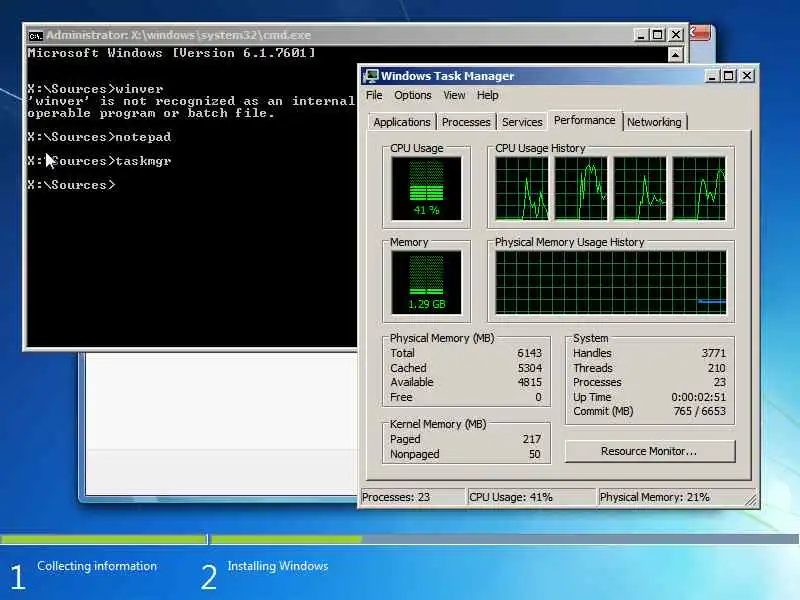Click the Physical Memory Usage History graph

tap(611, 282)
